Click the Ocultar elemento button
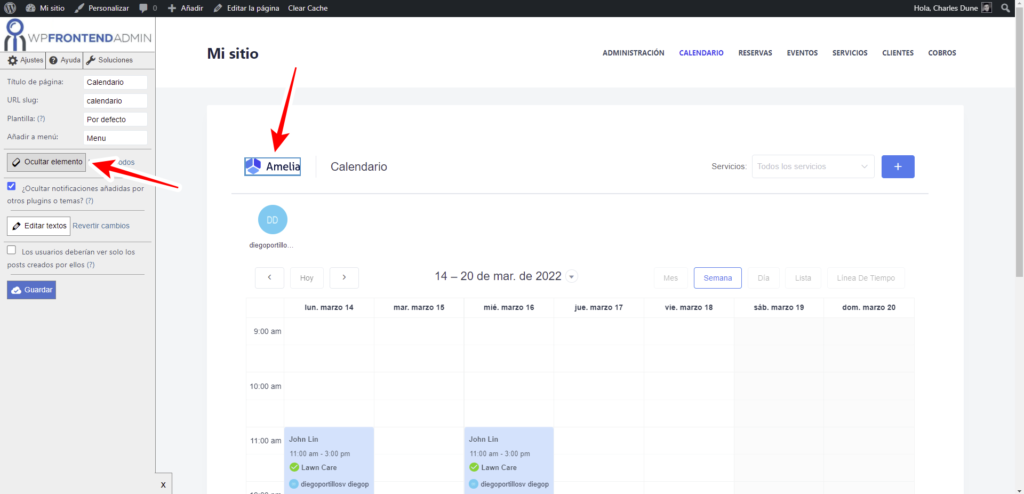Viewport: 1024px width, 494px height. 47,162
